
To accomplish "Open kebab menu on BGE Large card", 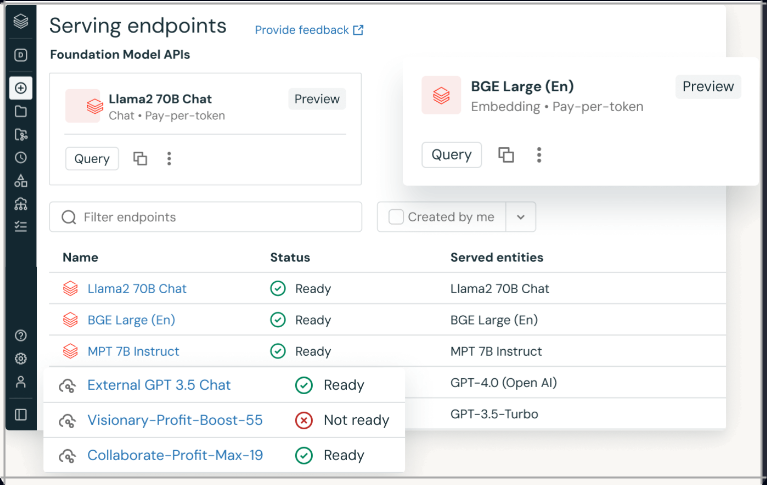I will (539, 155).
